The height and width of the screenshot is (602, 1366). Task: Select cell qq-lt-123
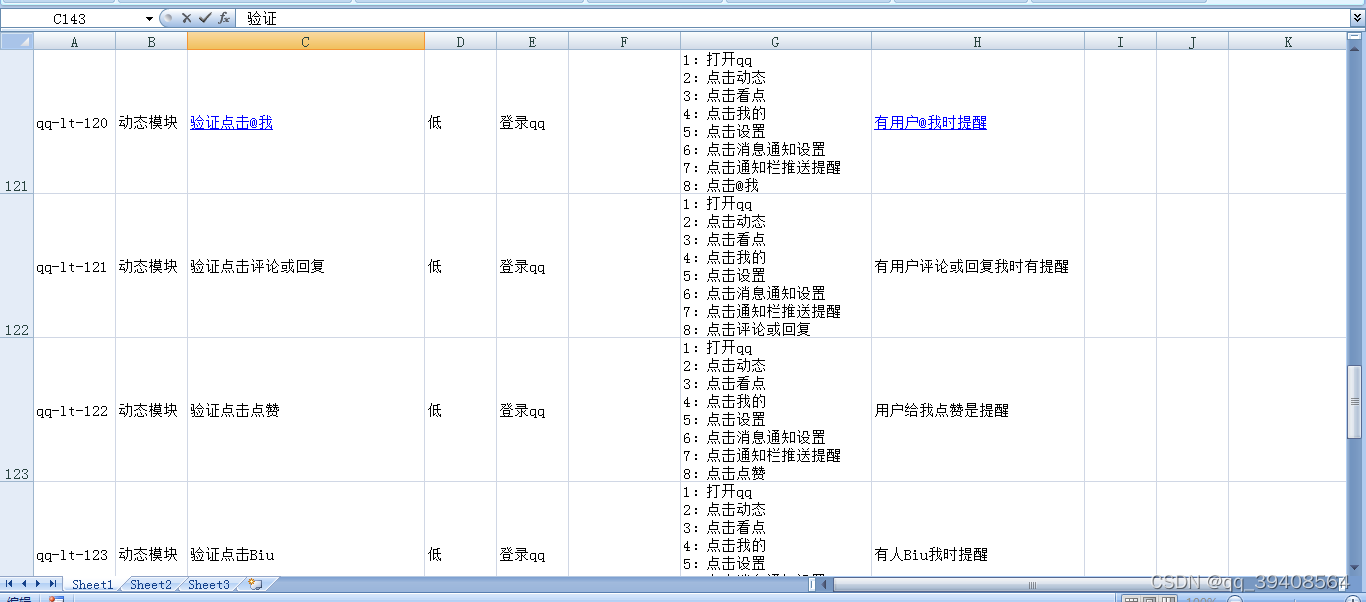pyautogui.click(x=75, y=530)
